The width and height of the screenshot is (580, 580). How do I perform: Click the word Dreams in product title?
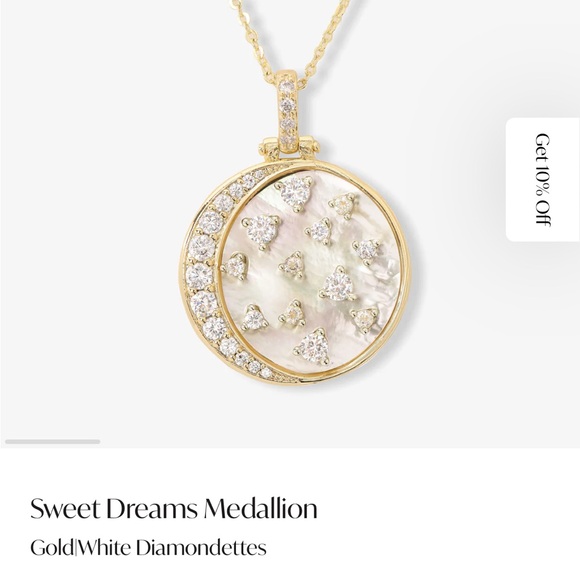(152, 509)
